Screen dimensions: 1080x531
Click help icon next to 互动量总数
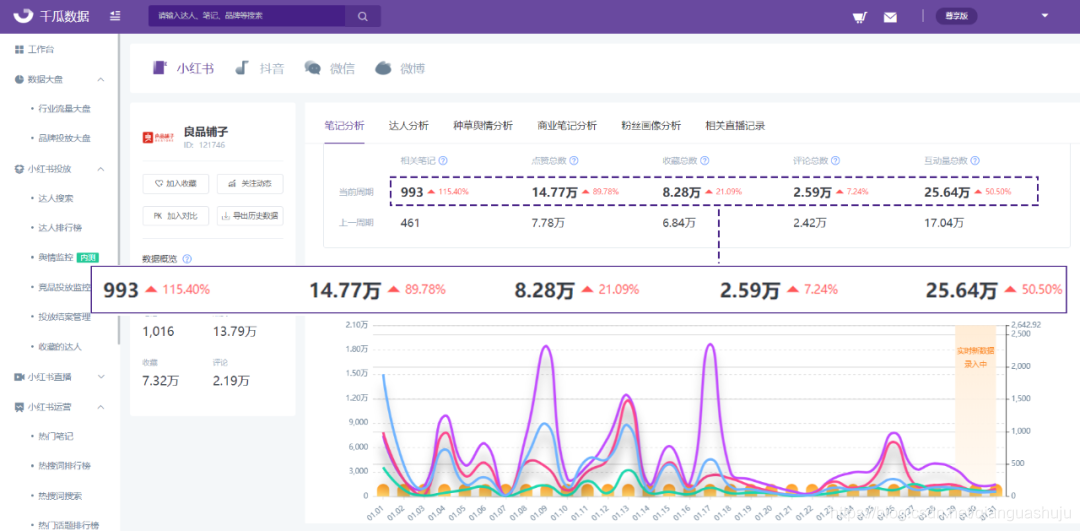(975, 160)
